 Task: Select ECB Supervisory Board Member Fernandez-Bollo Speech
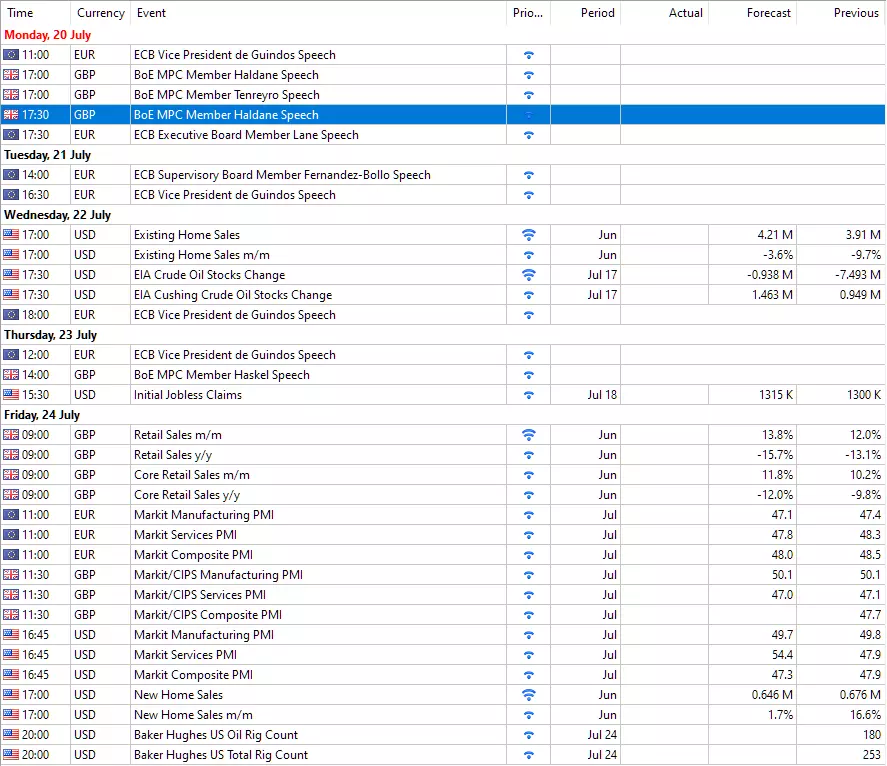point(282,175)
